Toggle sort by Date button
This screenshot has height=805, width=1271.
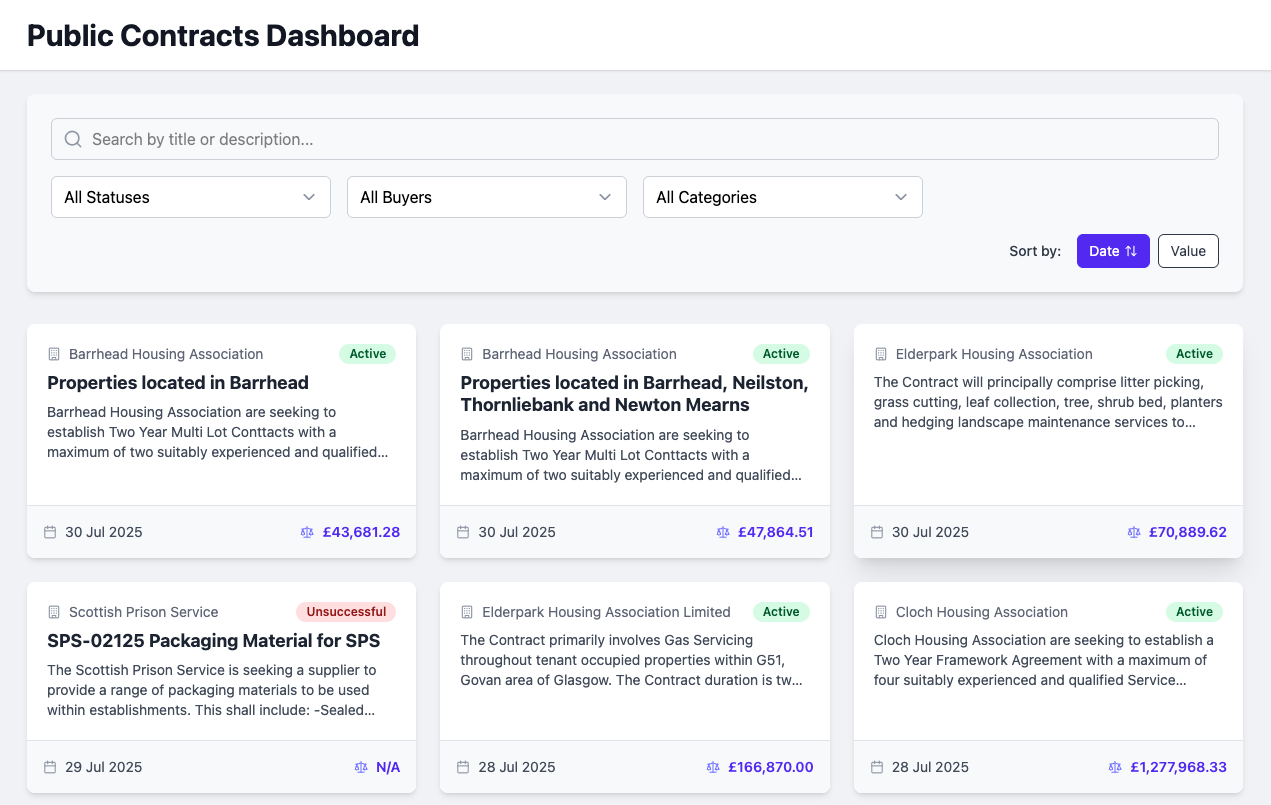[1113, 251]
